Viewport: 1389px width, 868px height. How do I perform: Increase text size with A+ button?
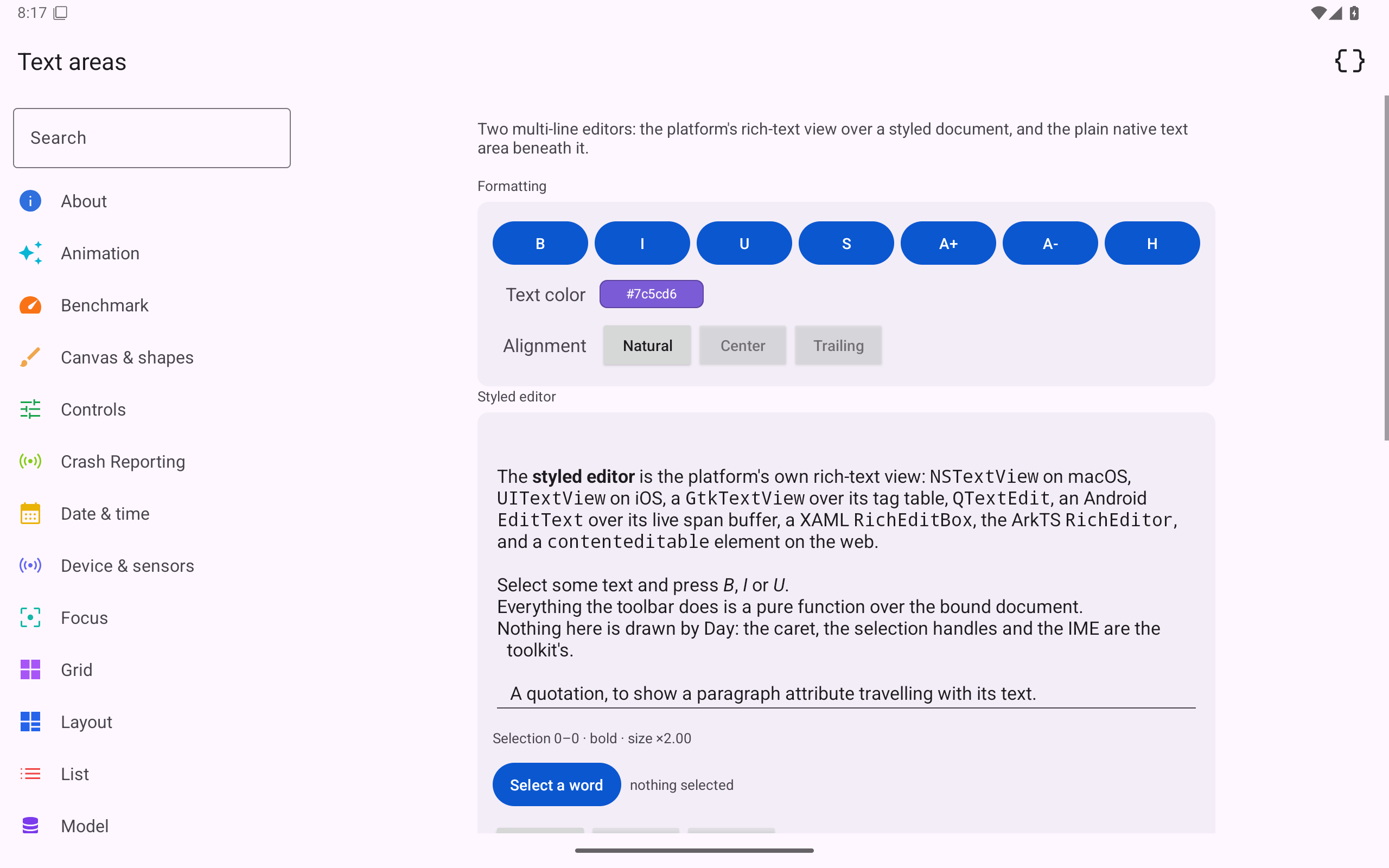click(x=948, y=244)
